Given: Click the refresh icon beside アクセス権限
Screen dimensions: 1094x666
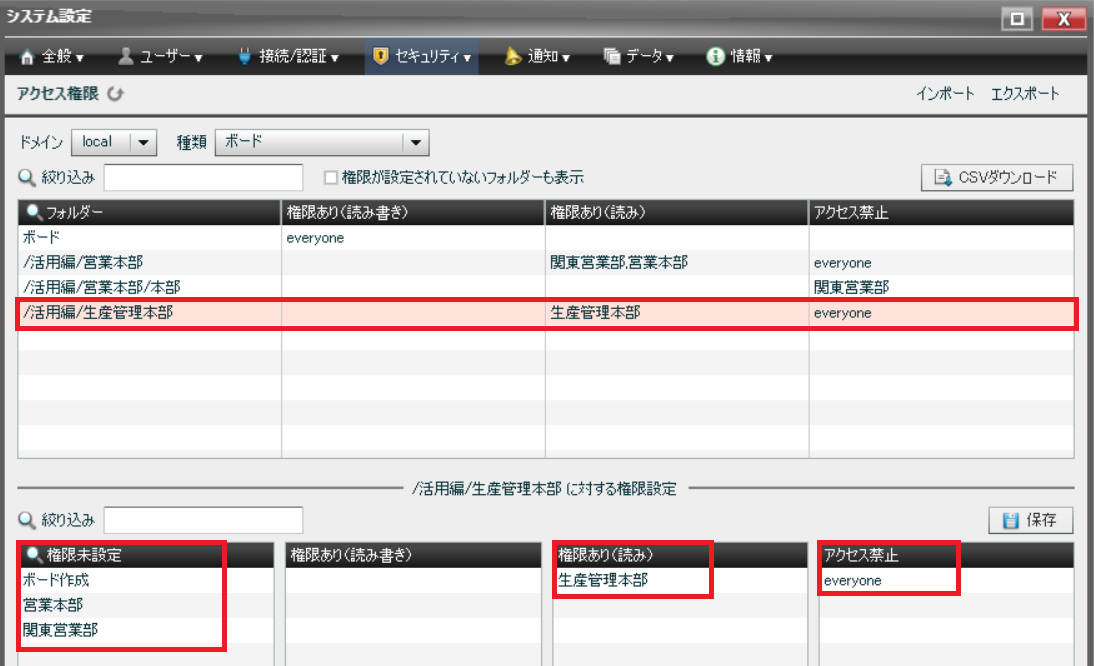Looking at the screenshot, I should click(115, 94).
